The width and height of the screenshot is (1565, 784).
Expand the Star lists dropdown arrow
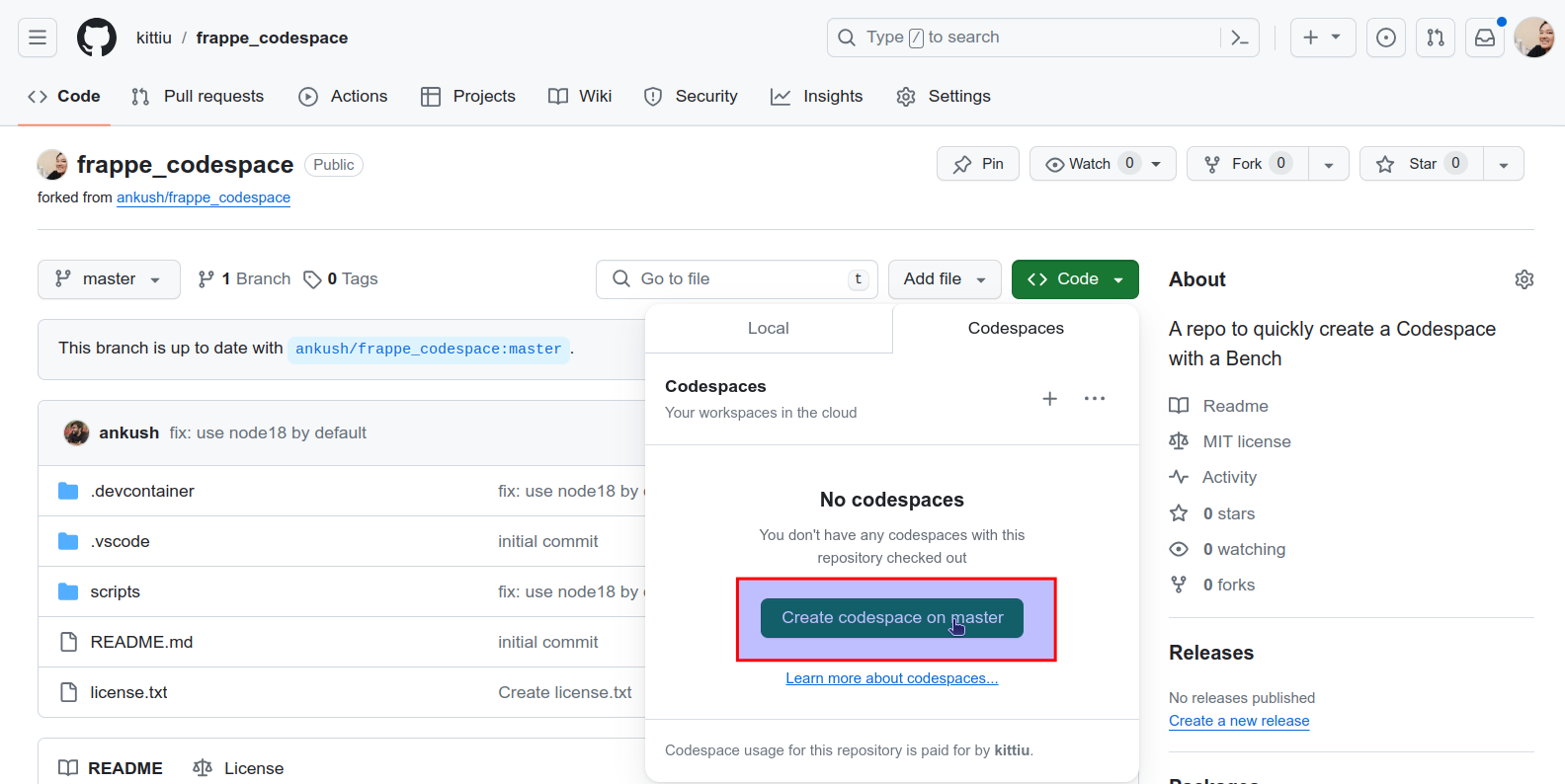pos(1504,164)
